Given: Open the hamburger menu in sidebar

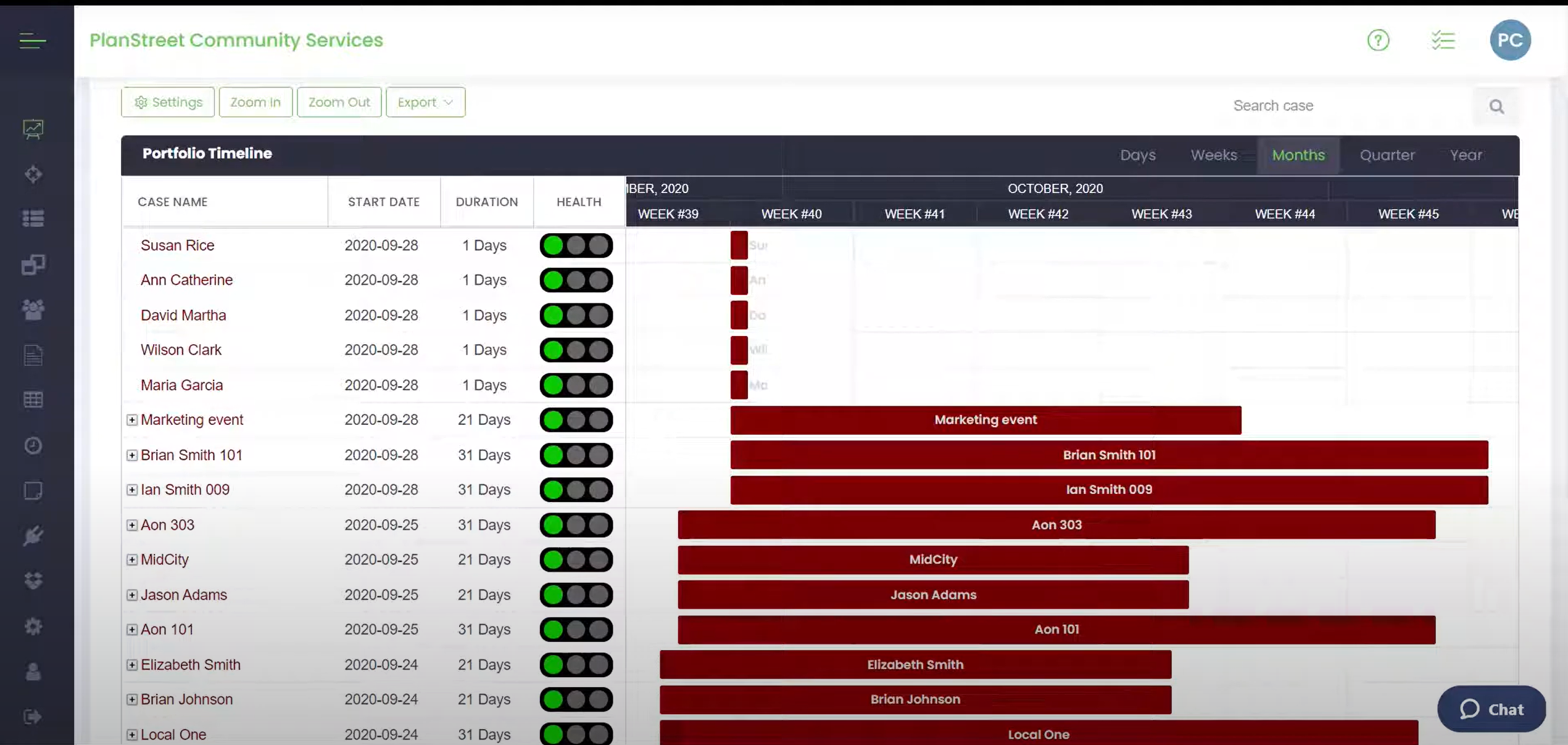Looking at the screenshot, I should coord(33,41).
